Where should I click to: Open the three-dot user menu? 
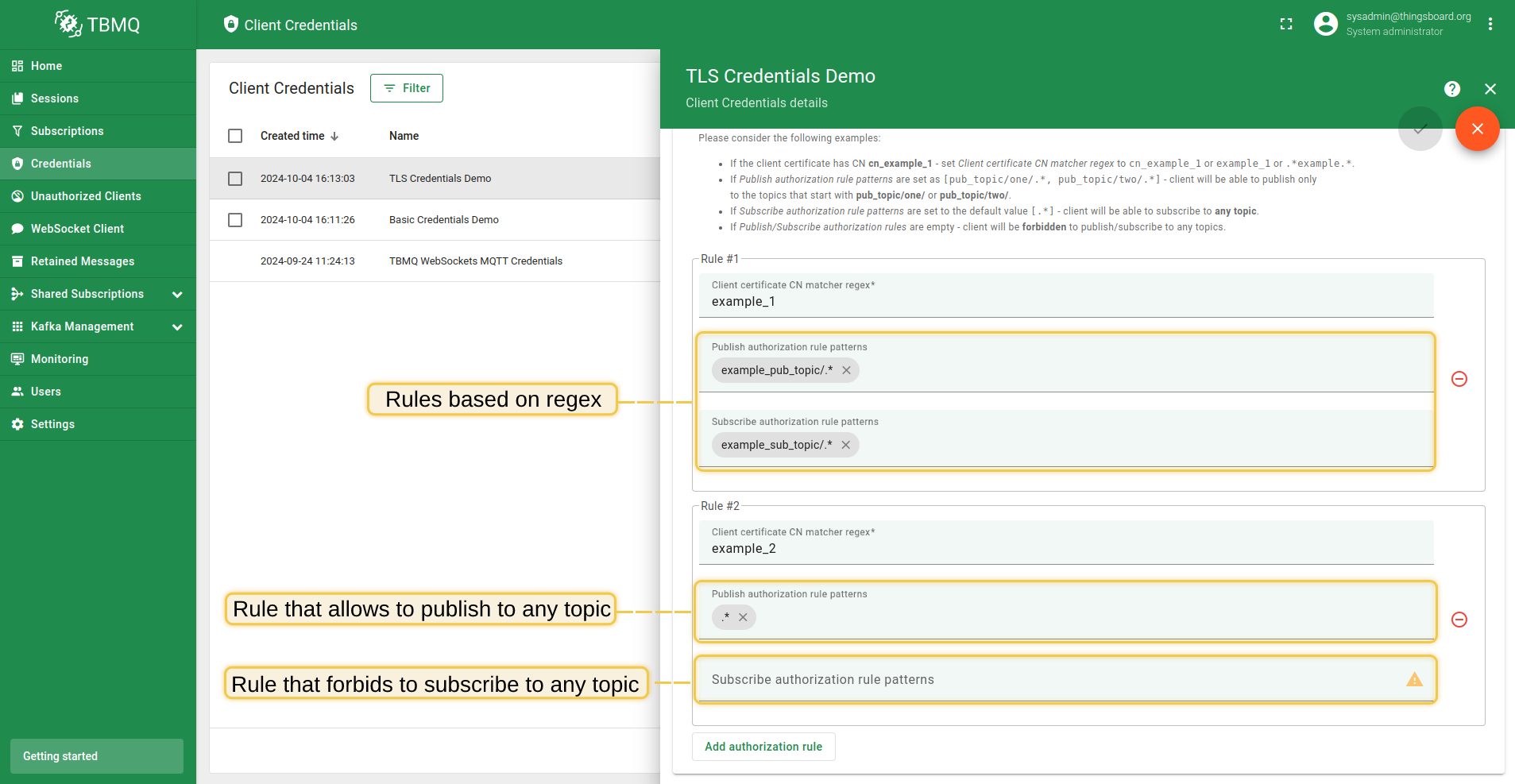tap(1490, 25)
